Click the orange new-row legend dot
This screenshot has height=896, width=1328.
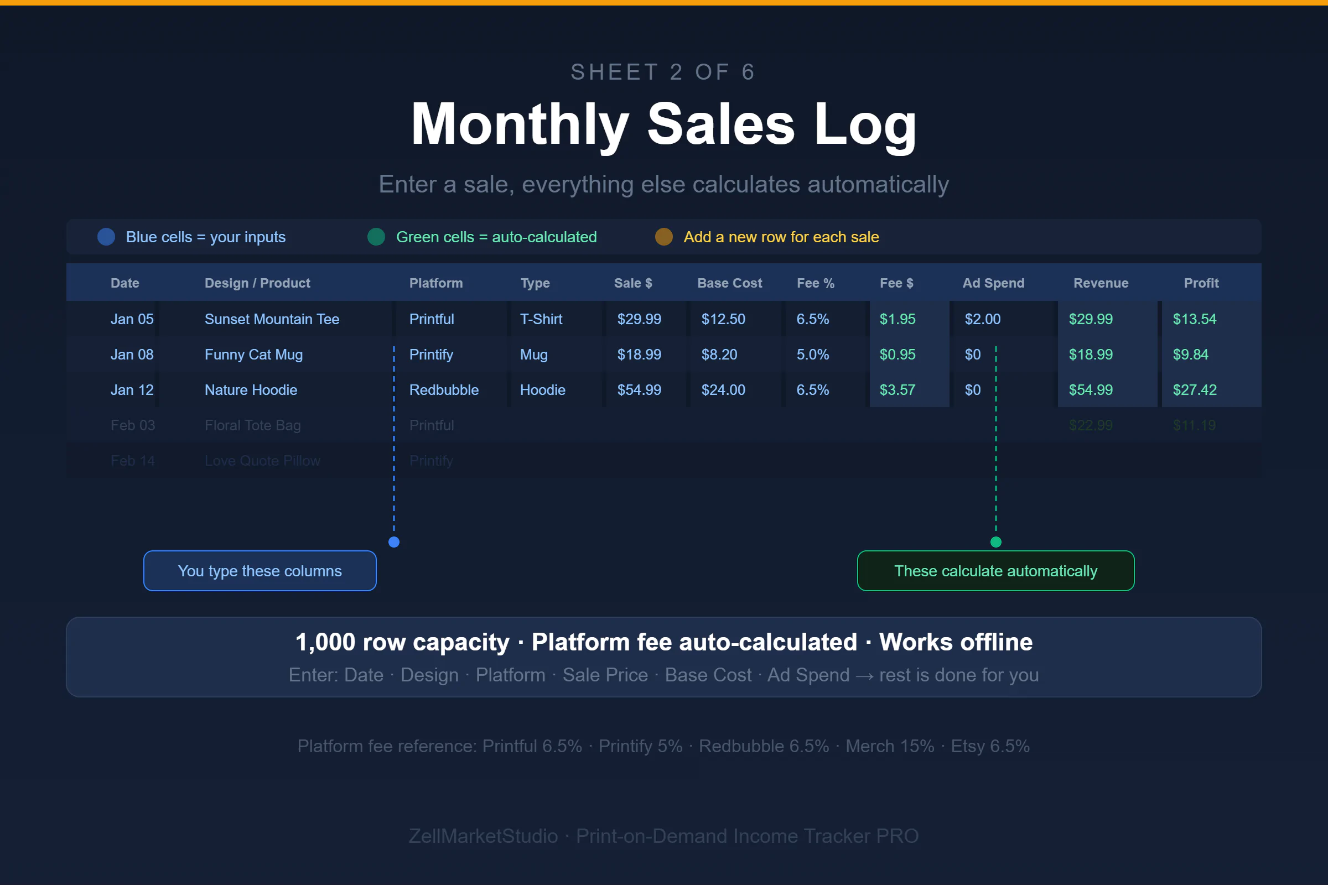(x=663, y=237)
